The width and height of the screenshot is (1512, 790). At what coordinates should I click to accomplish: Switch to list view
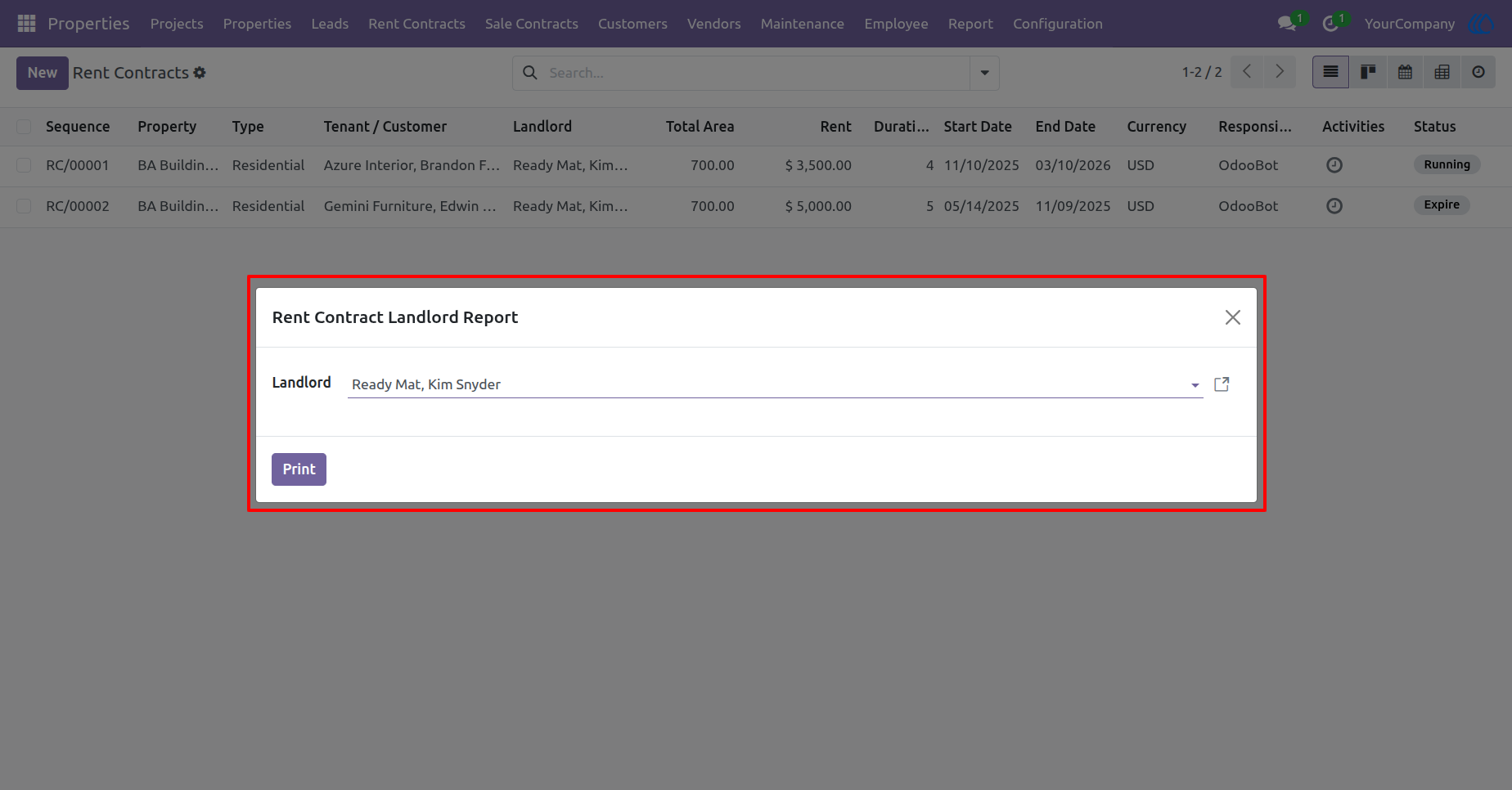tap(1331, 72)
